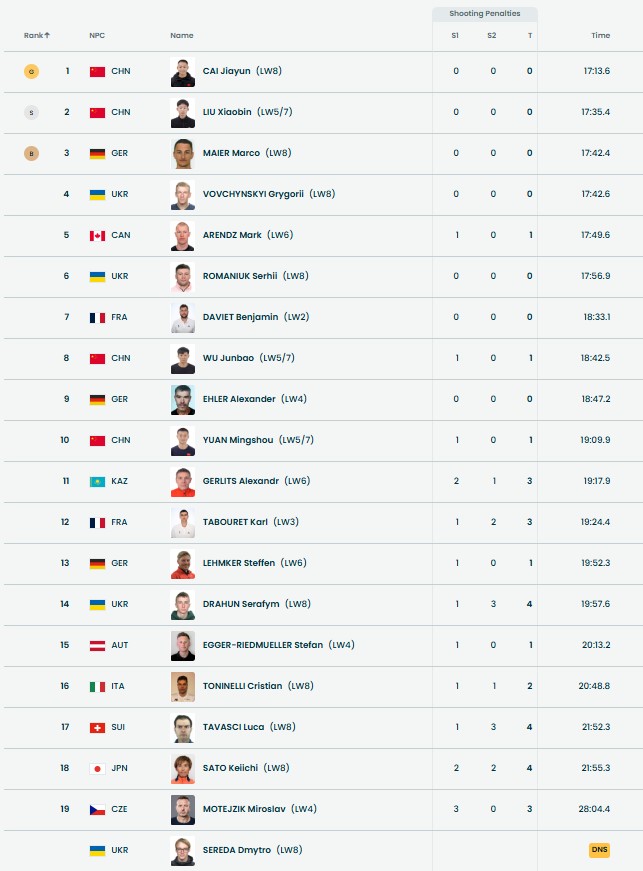This screenshot has height=871, width=643.
Task: Click the bronze medal icon beside MAIER Marco
Action: click(x=32, y=153)
